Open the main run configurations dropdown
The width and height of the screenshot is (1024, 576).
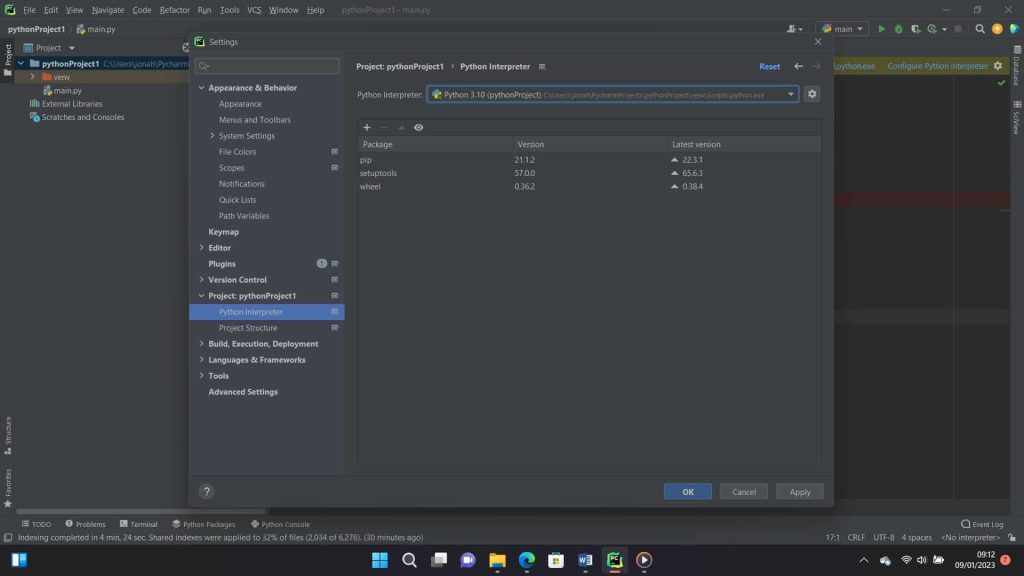tap(843, 29)
